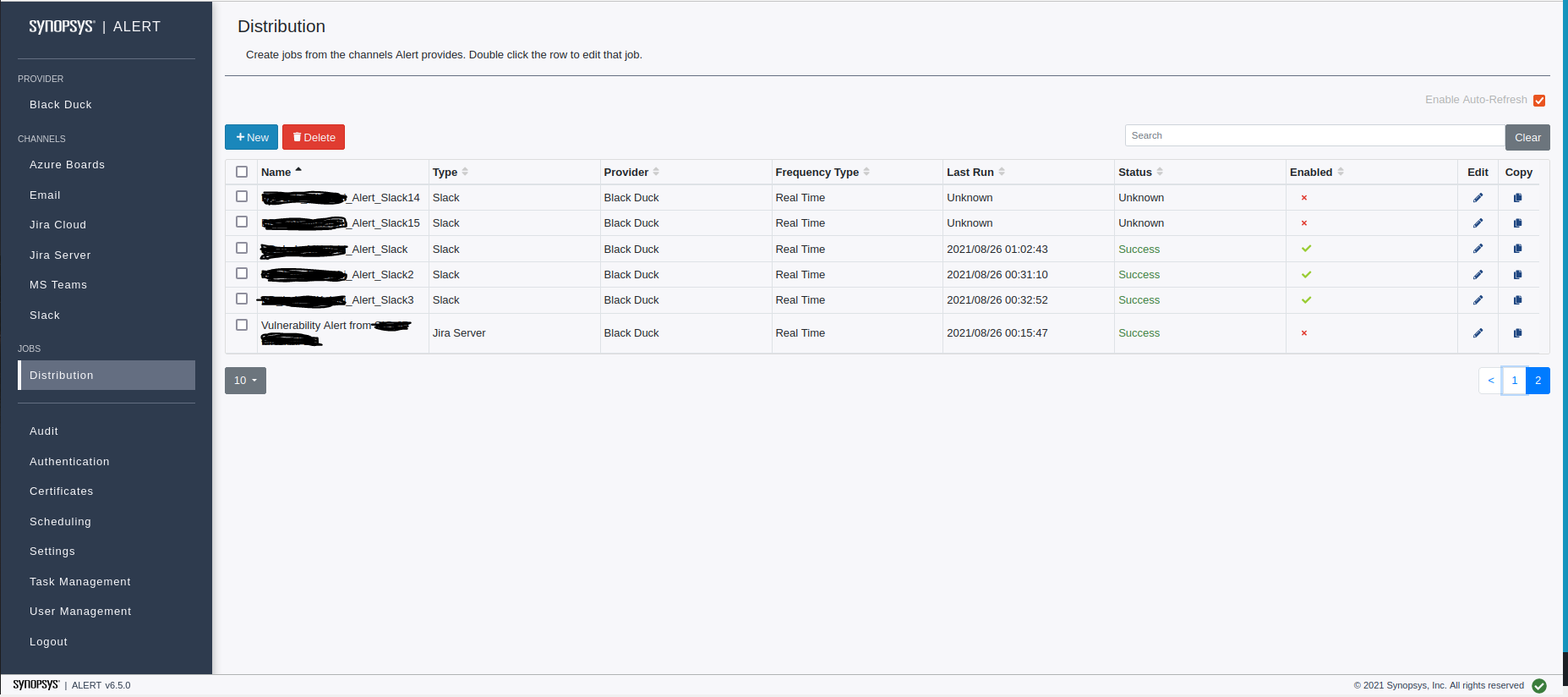The height and width of the screenshot is (697, 1568).
Task: Click the disabled X mark for Alert_Slack14
Action: [x=1304, y=198]
